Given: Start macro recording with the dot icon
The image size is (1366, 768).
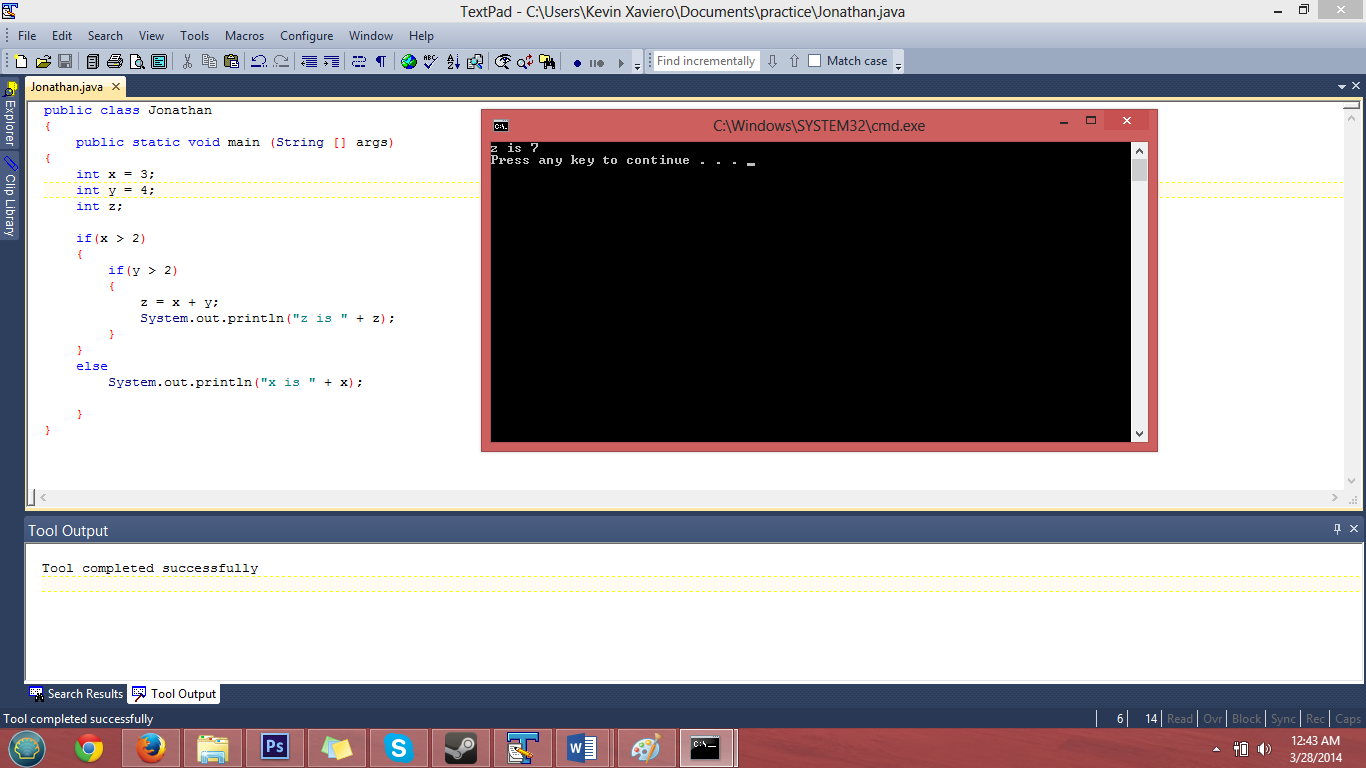Looking at the screenshot, I should 577,62.
